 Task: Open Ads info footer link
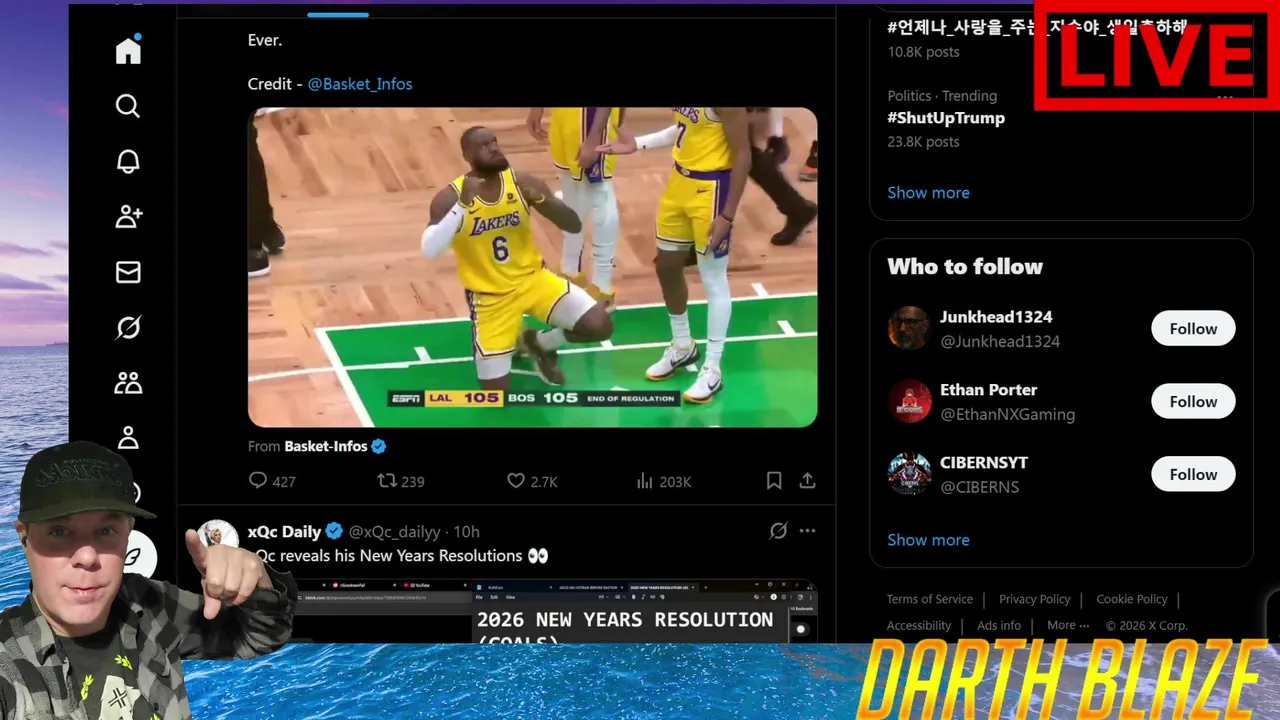(x=999, y=625)
